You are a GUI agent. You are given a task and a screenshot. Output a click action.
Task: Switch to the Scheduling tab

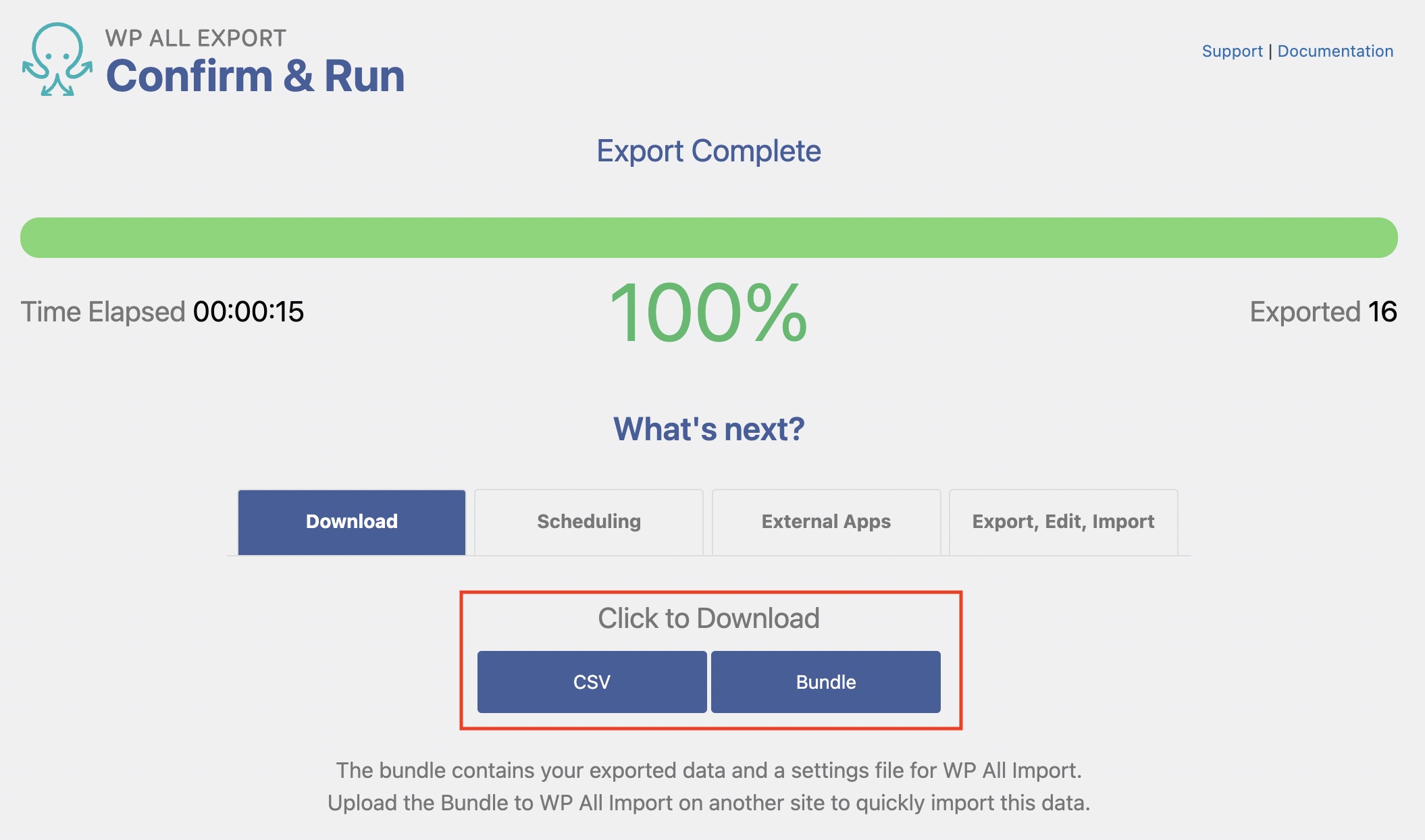(589, 522)
